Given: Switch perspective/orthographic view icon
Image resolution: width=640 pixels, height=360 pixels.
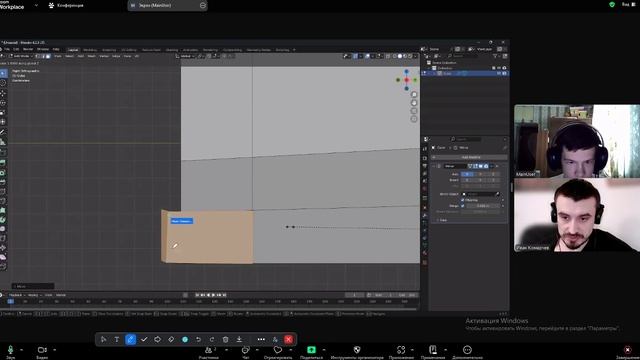Looking at the screenshot, I should point(414,119).
